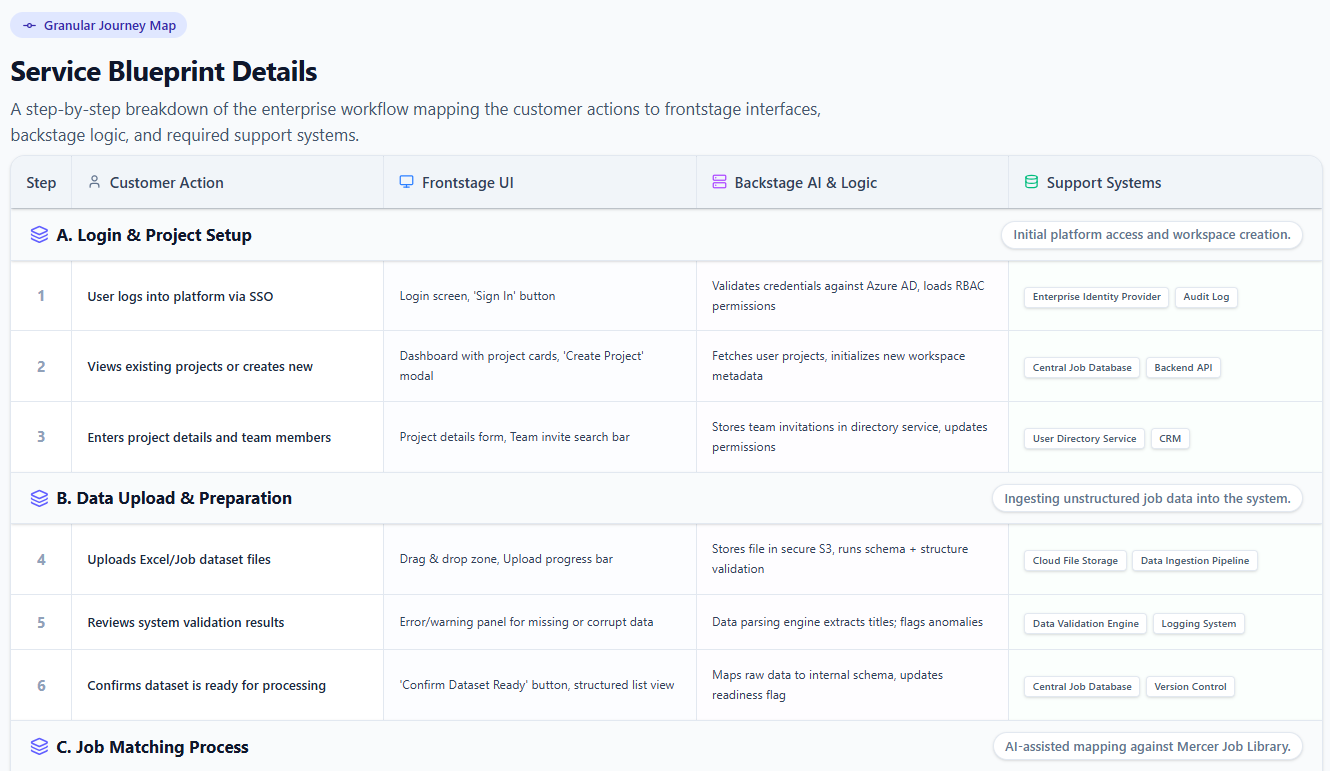Screen dimensions: 1330x771
Task: Click step number 6
Action: (x=41, y=685)
